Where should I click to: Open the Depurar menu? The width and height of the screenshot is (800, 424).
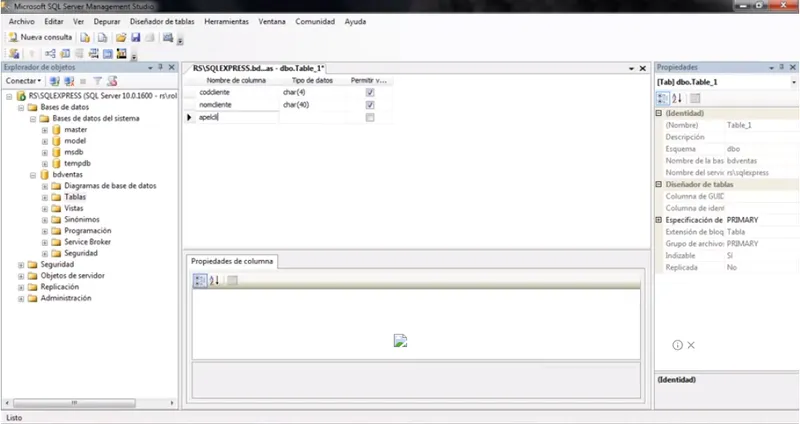pos(107,21)
